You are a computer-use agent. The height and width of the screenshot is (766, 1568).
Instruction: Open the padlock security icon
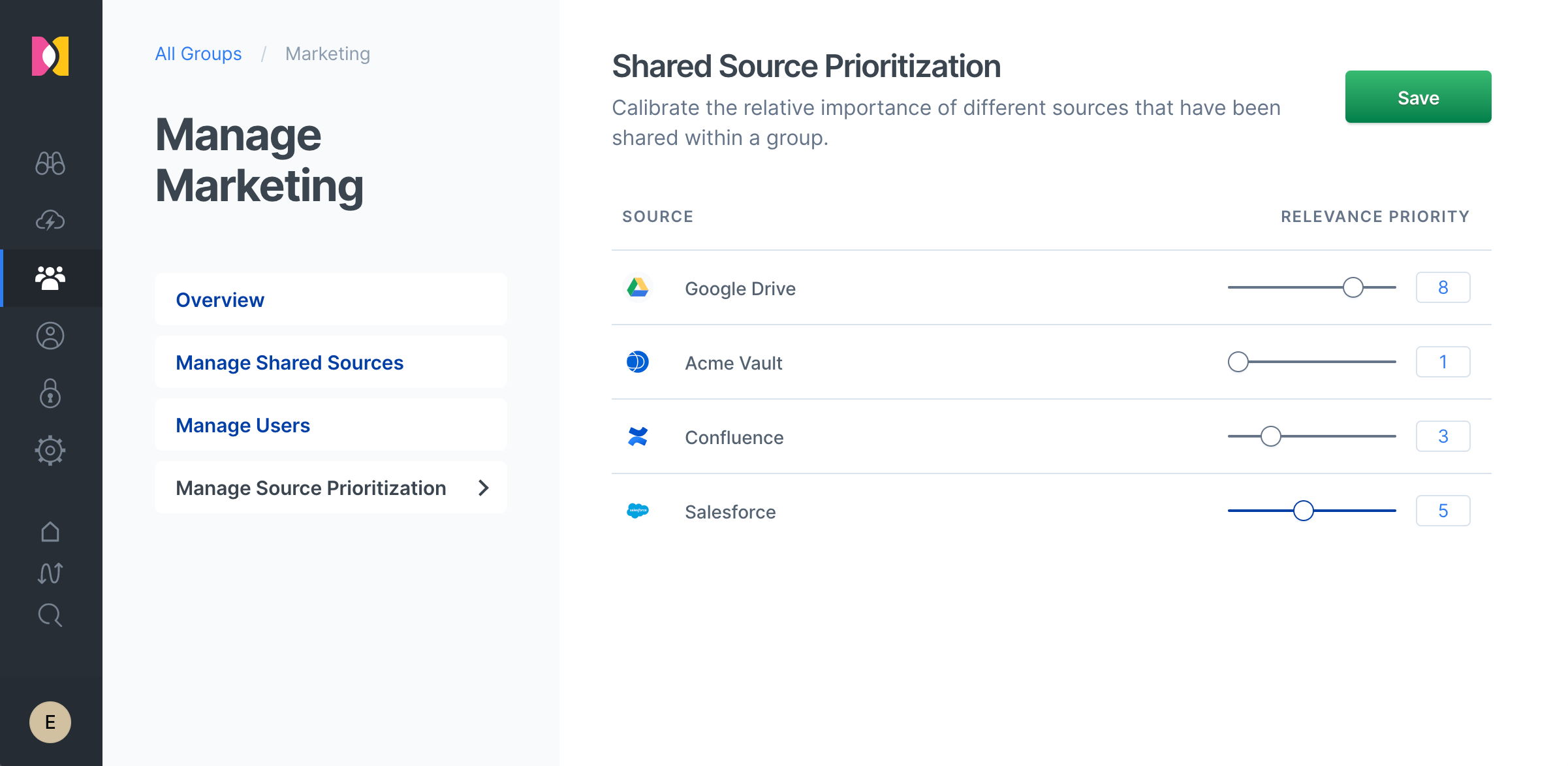point(50,393)
